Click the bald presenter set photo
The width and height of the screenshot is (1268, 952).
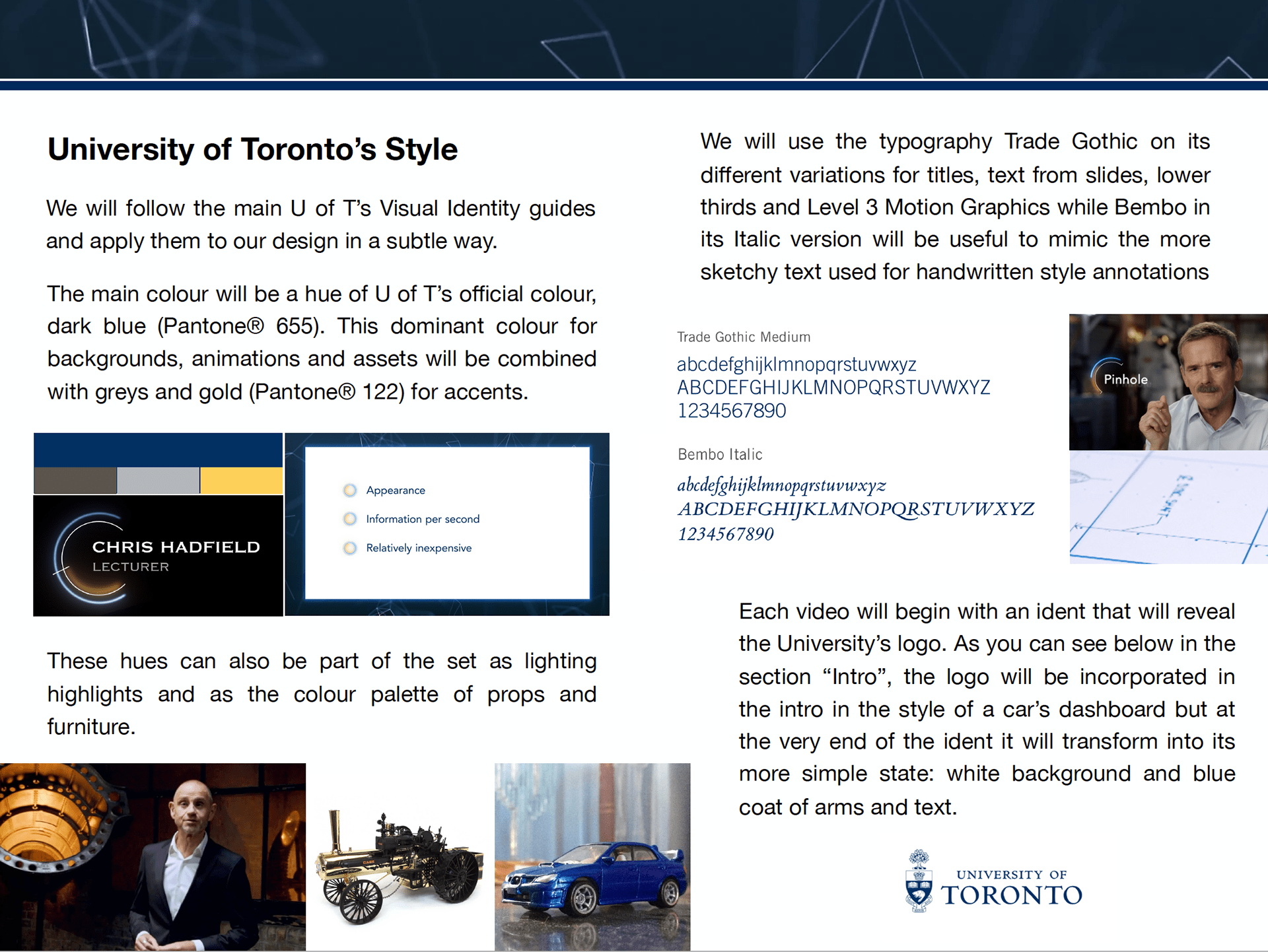pos(153,857)
